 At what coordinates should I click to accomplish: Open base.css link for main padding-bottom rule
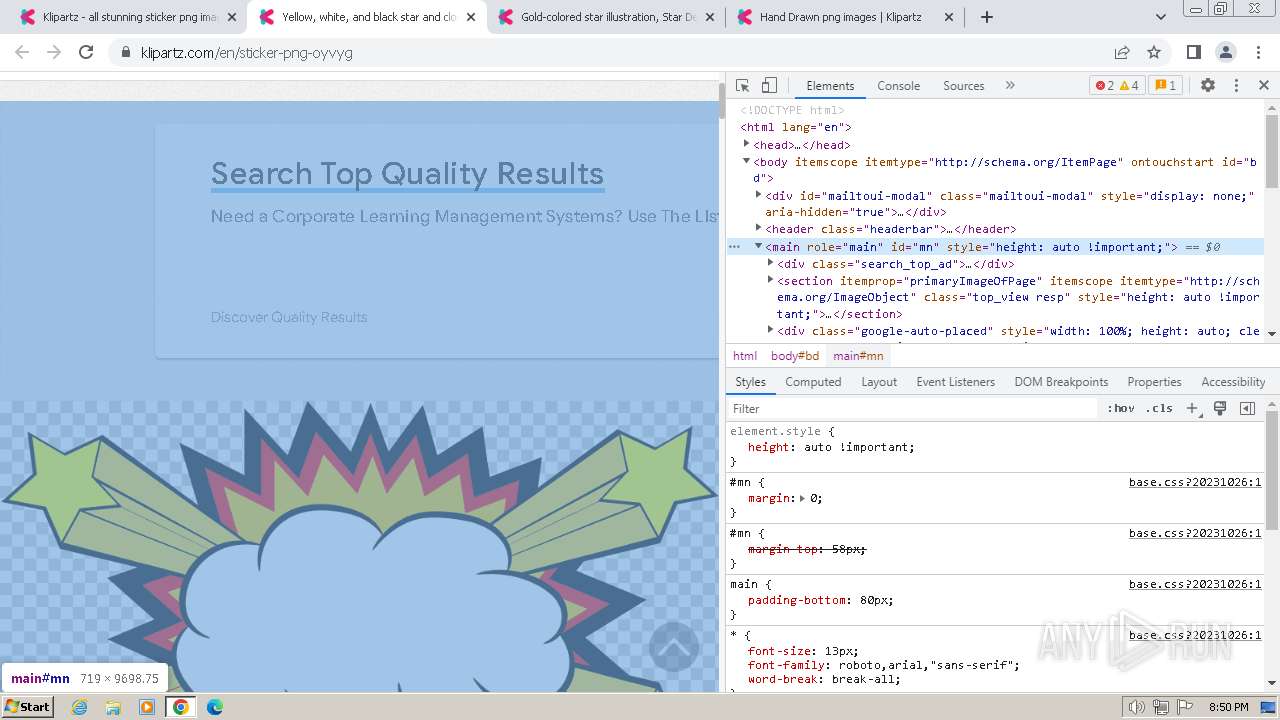(1195, 584)
